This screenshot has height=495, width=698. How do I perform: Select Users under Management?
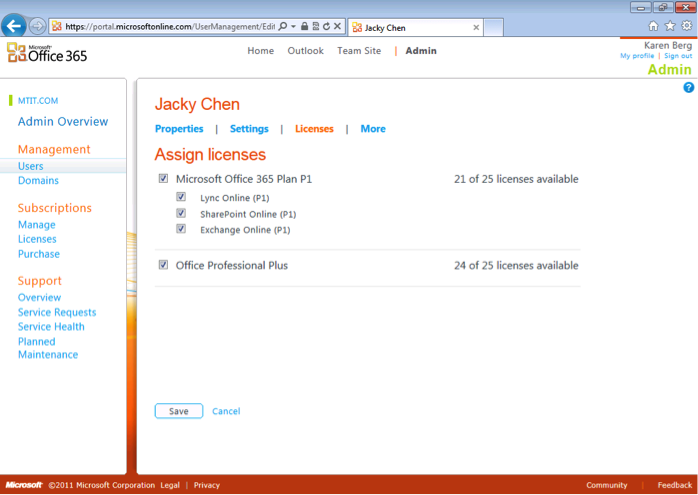click(31, 166)
